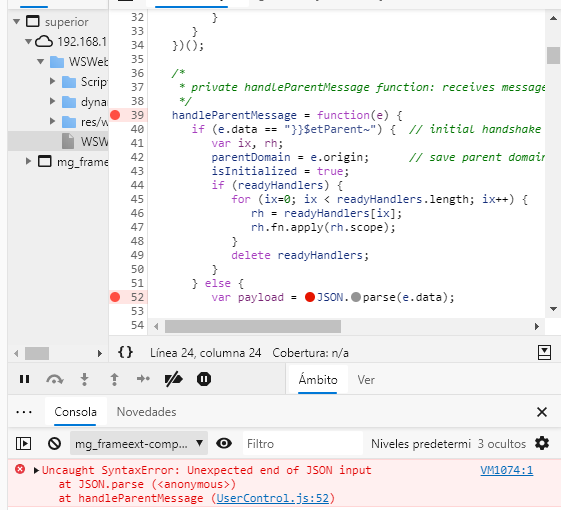This screenshot has height=510, width=561.
Task: Show the console sidebar panel
Action: point(24,444)
